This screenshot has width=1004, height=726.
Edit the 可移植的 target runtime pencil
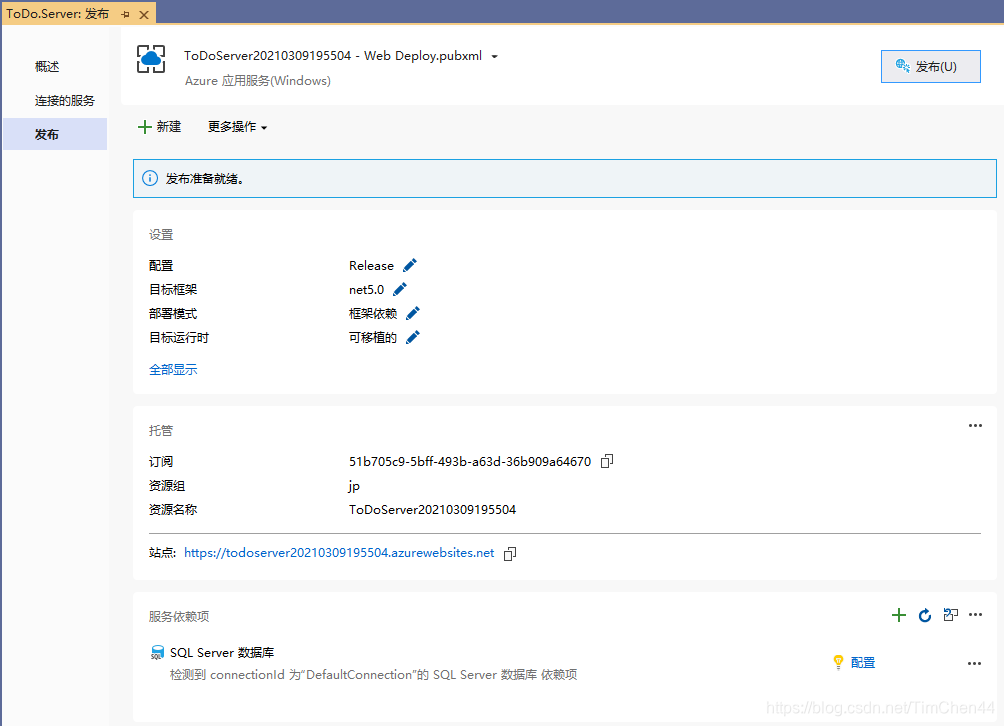(413, 337)
